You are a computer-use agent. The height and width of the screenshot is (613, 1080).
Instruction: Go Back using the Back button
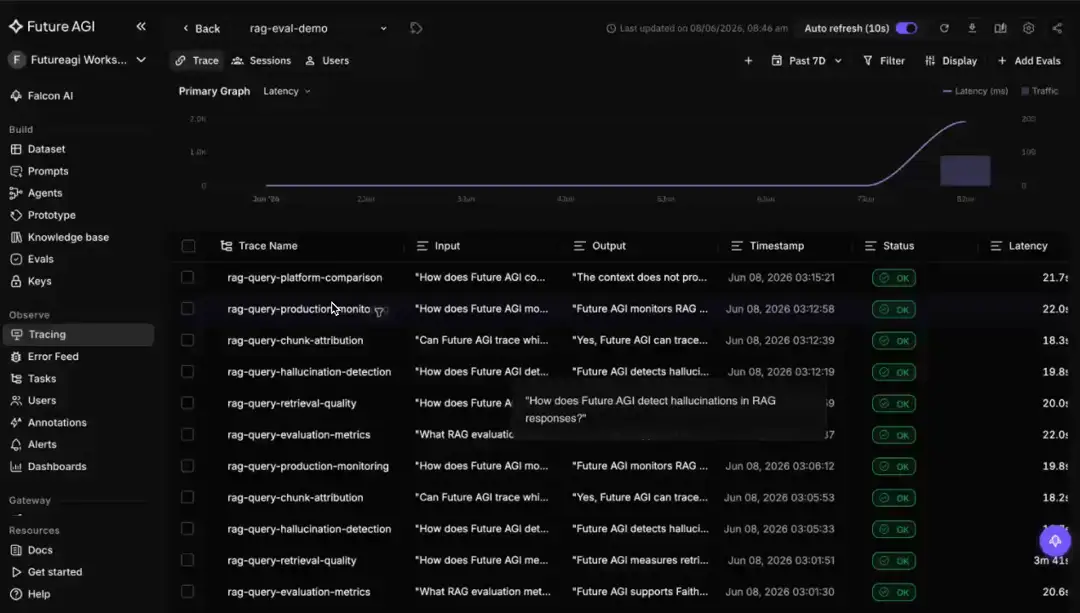coord(201,28)
